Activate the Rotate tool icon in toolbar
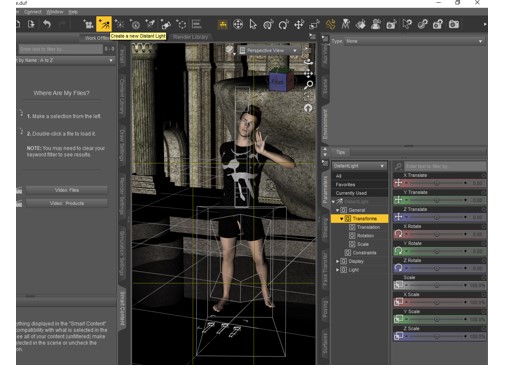The image size is (511, 375). (x=283, y=24)
